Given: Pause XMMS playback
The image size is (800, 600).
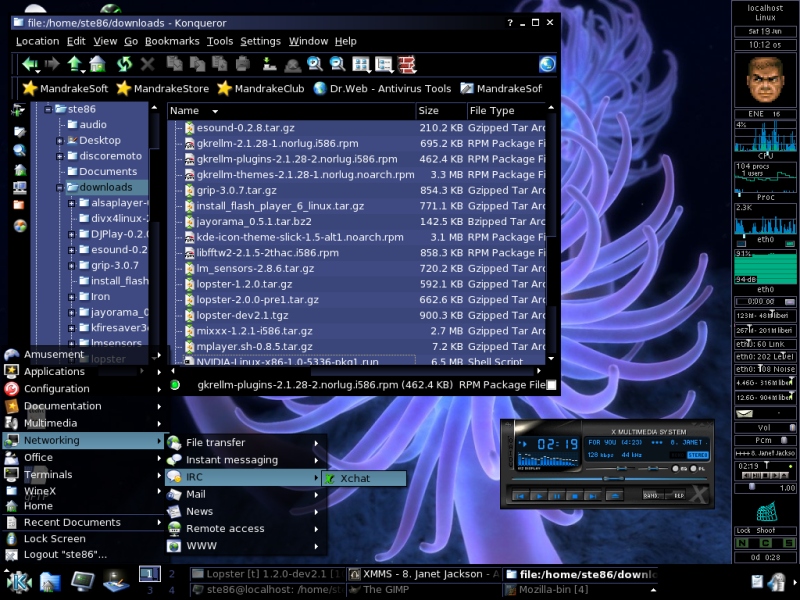Looking at the screenshot, I should [x=557, y=495].
